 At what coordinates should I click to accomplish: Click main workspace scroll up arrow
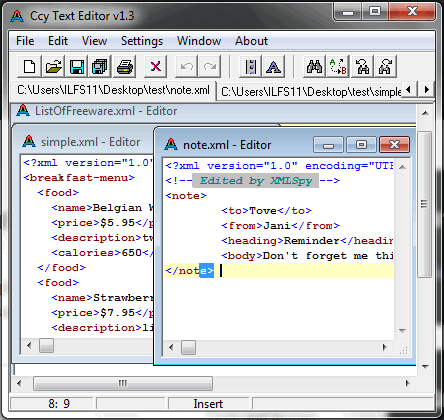(425, 113)
